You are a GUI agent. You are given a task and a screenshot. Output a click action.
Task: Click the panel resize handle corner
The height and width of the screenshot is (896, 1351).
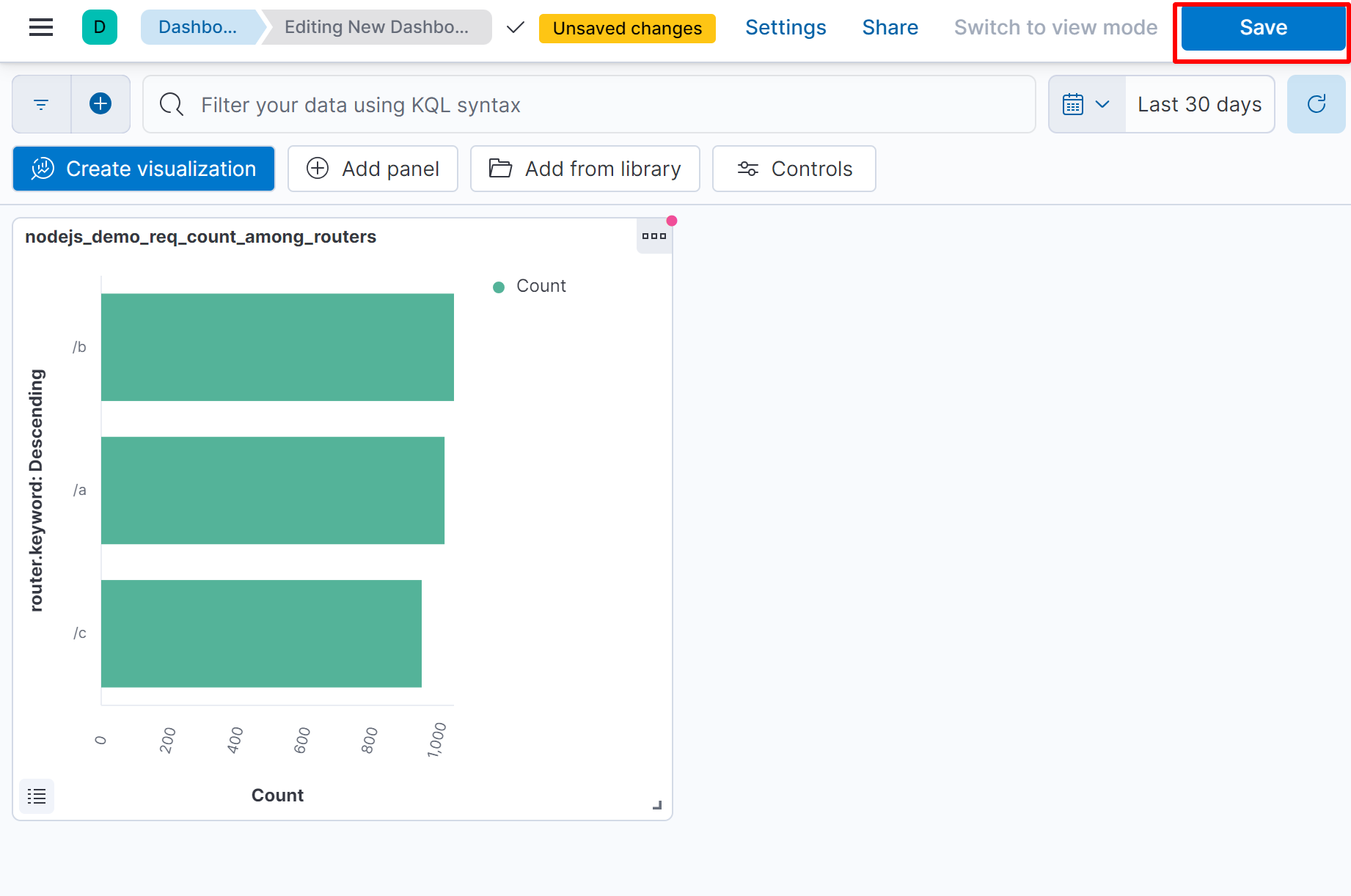click(x=657, y=805)
